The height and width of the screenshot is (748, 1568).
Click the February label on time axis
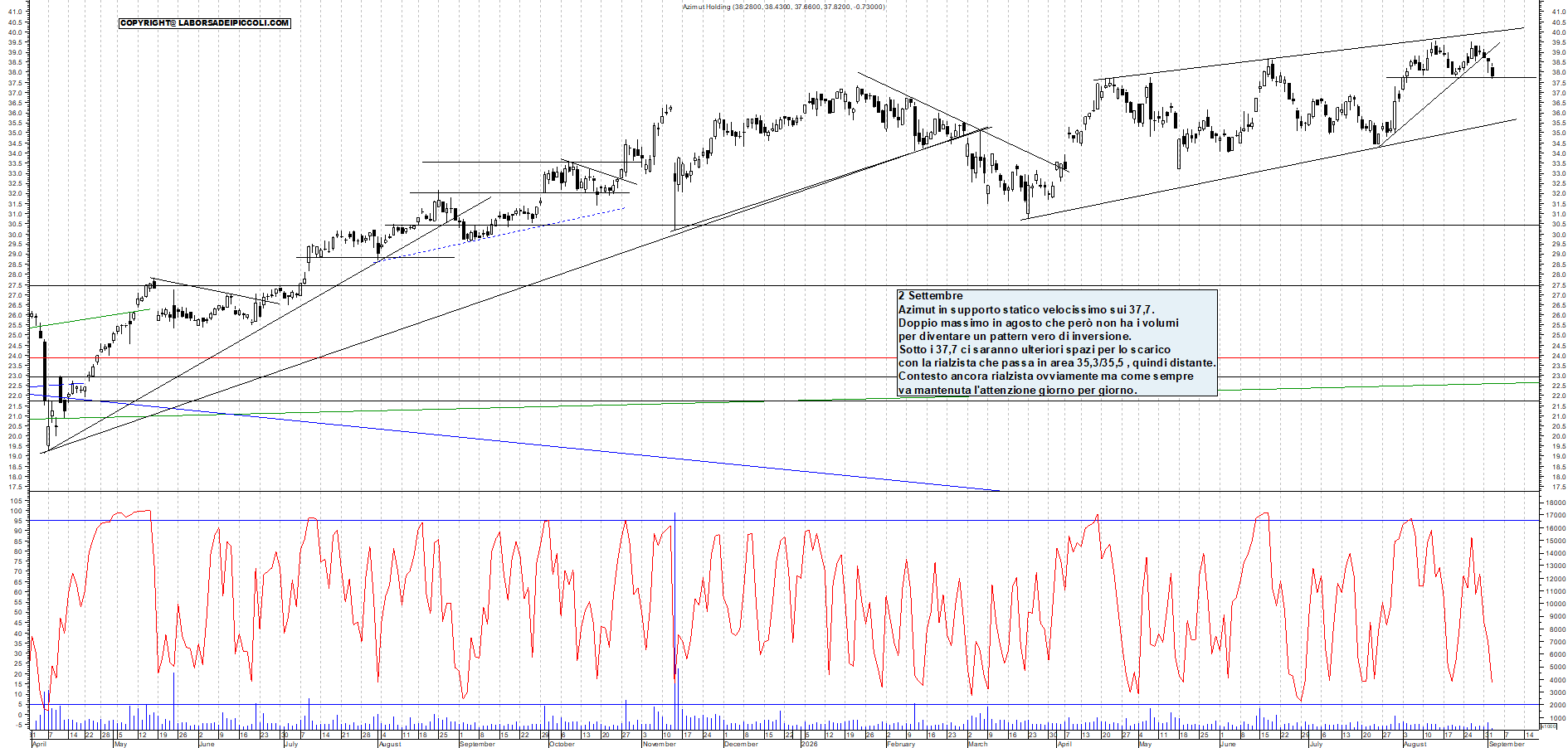coord(901,744)
